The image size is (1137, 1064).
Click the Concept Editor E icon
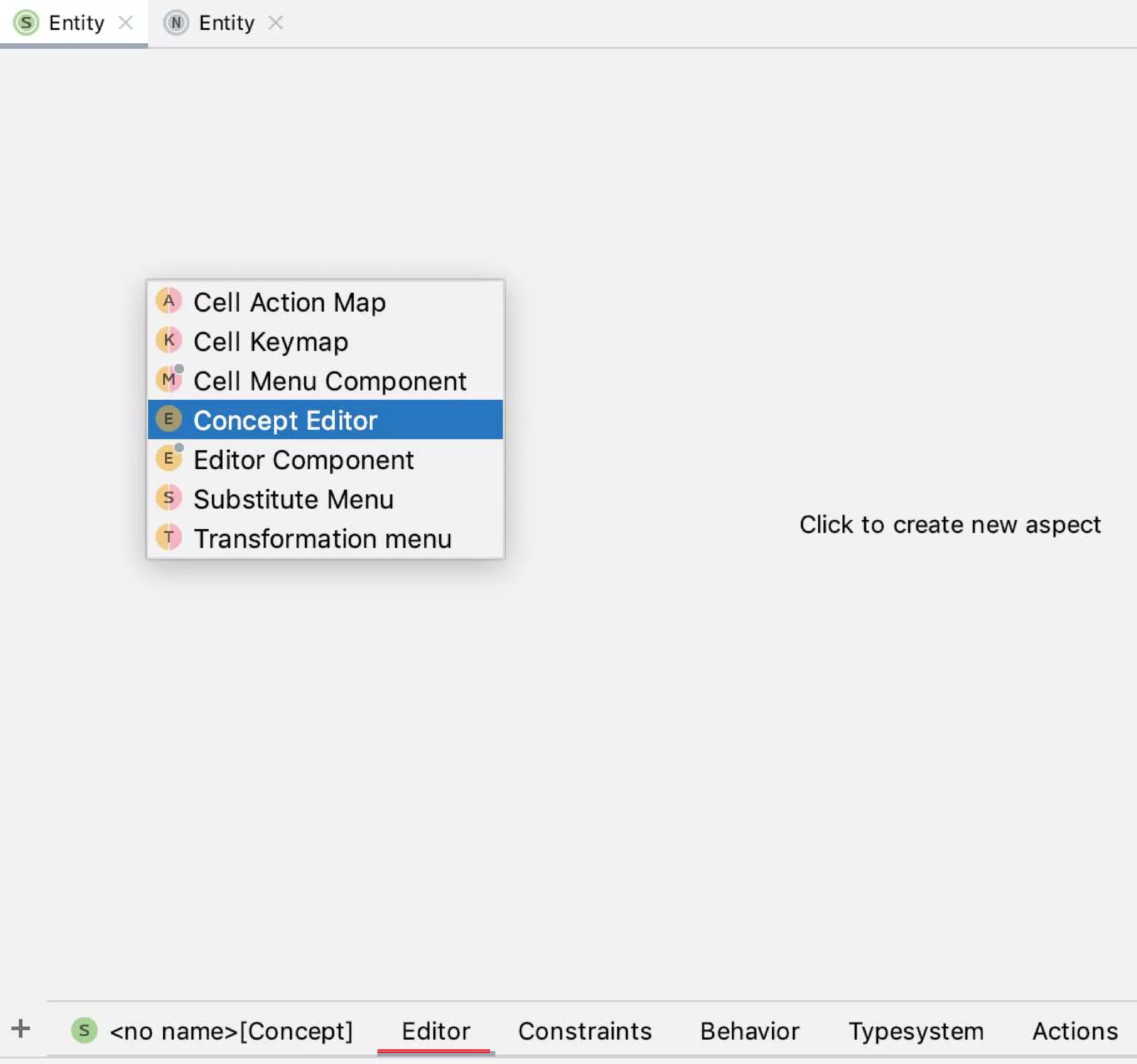pyautogui.click(x=168, y=419)
